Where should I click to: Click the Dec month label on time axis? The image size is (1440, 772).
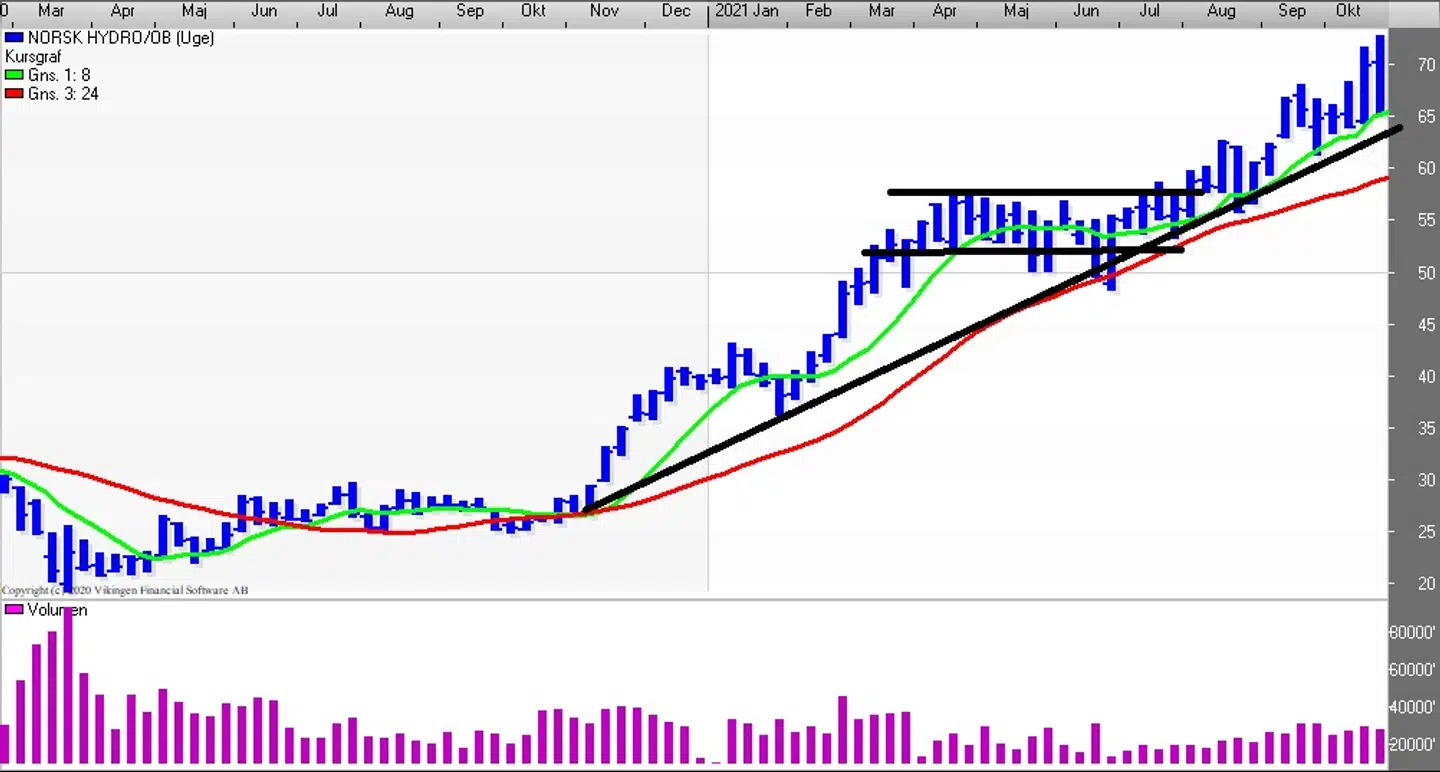pyautogui.click(x=676, y=11)
